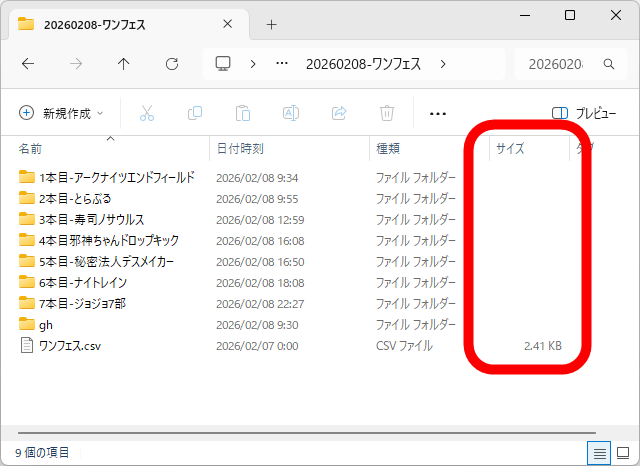Click the Paste clipboard icon
This screenshot has width=640, height=466.
(x=242, y=113)
